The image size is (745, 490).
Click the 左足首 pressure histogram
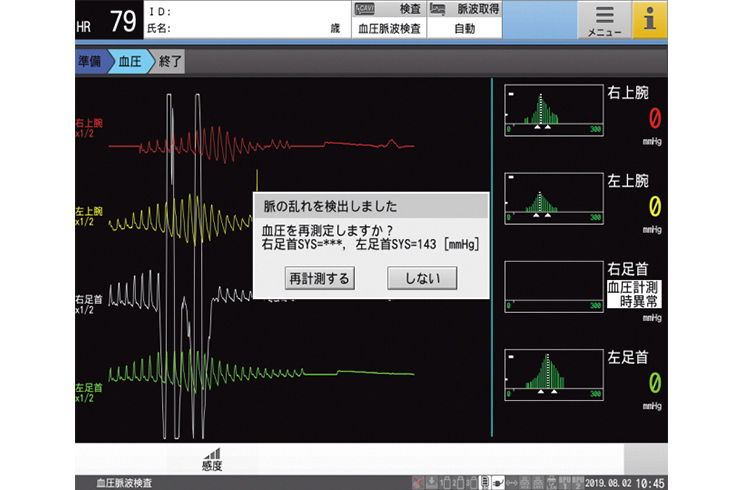552,374
